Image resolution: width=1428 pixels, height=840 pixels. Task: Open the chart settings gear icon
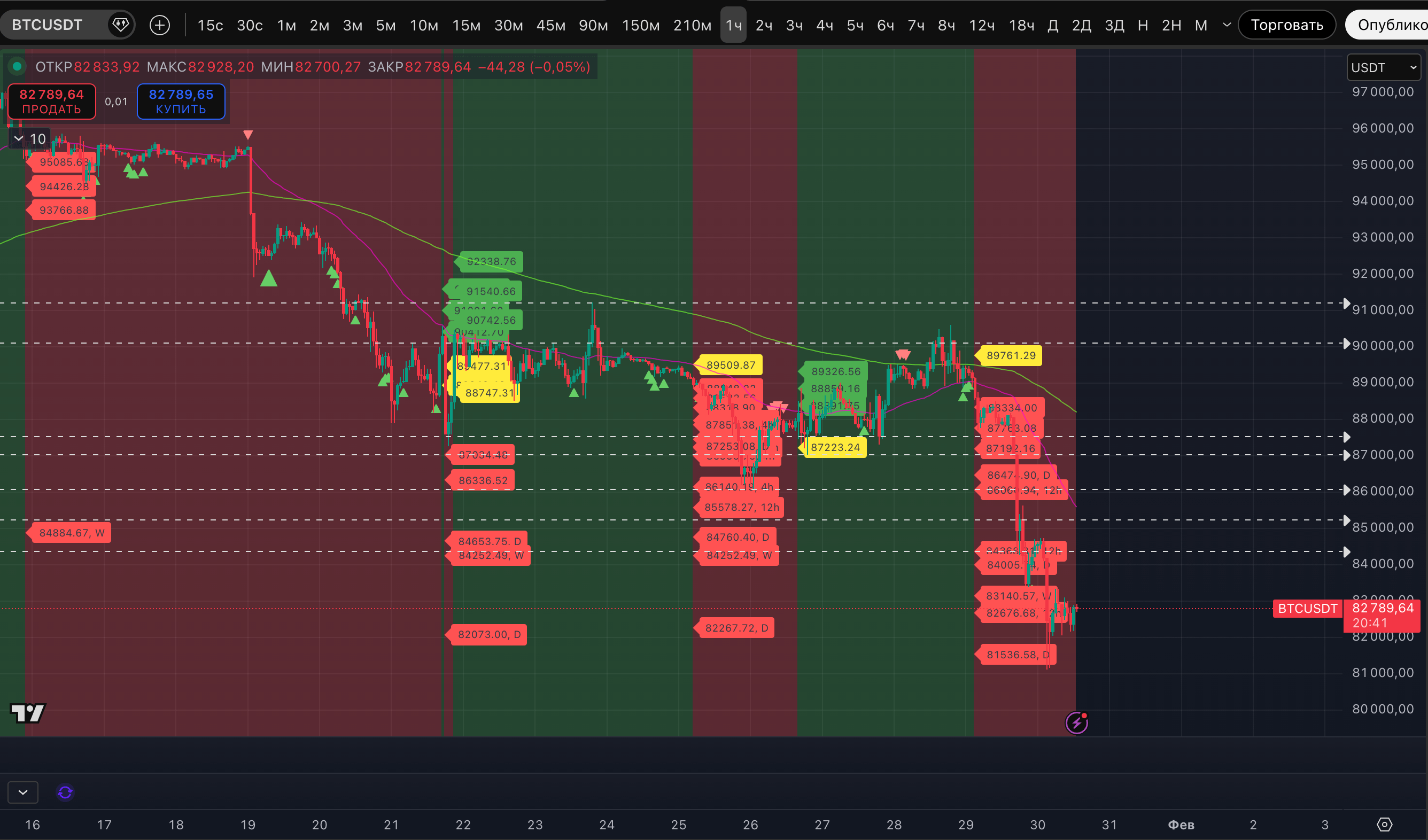[x=1384, y=825]
